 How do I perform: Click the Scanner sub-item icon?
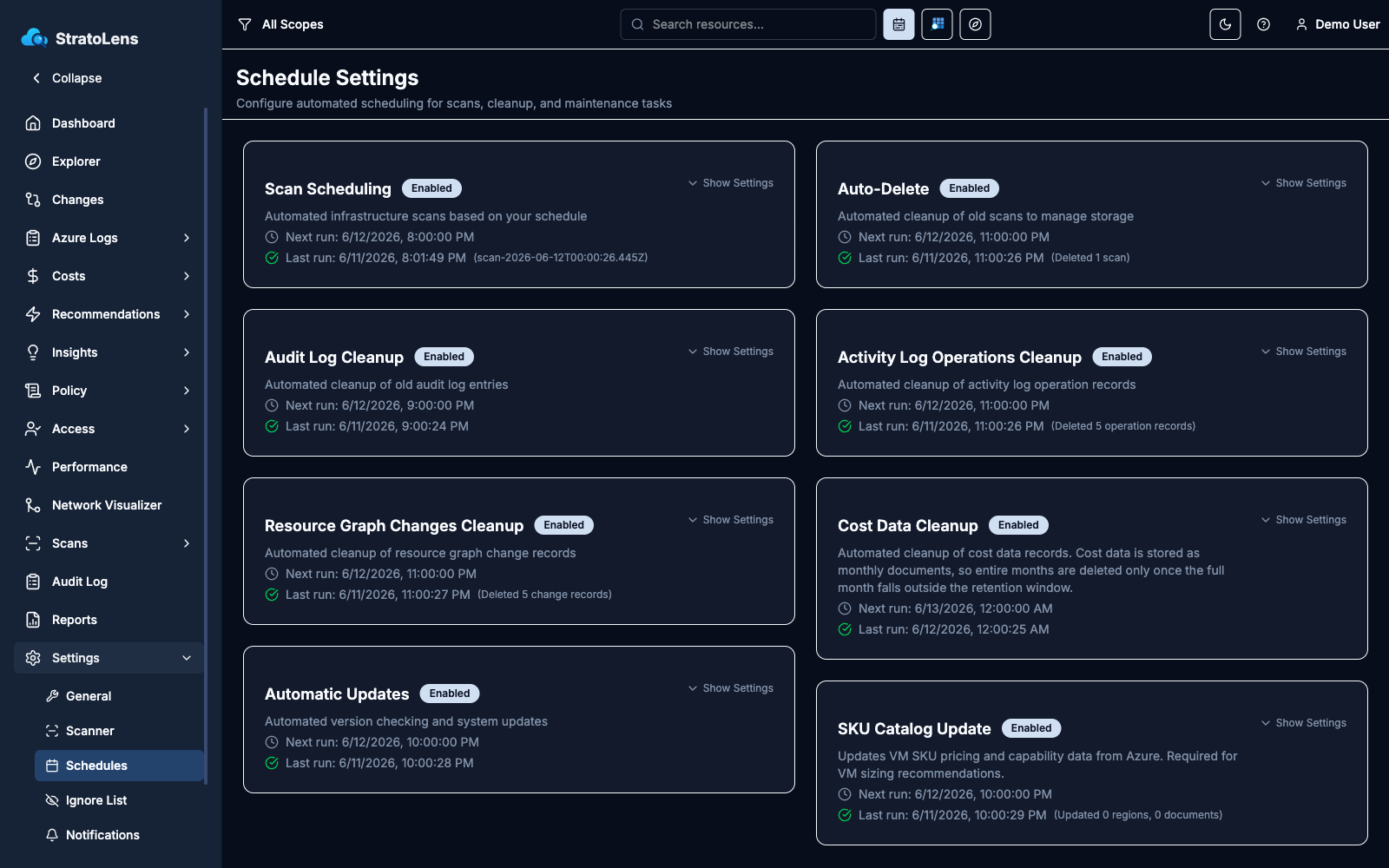(52, 731)
